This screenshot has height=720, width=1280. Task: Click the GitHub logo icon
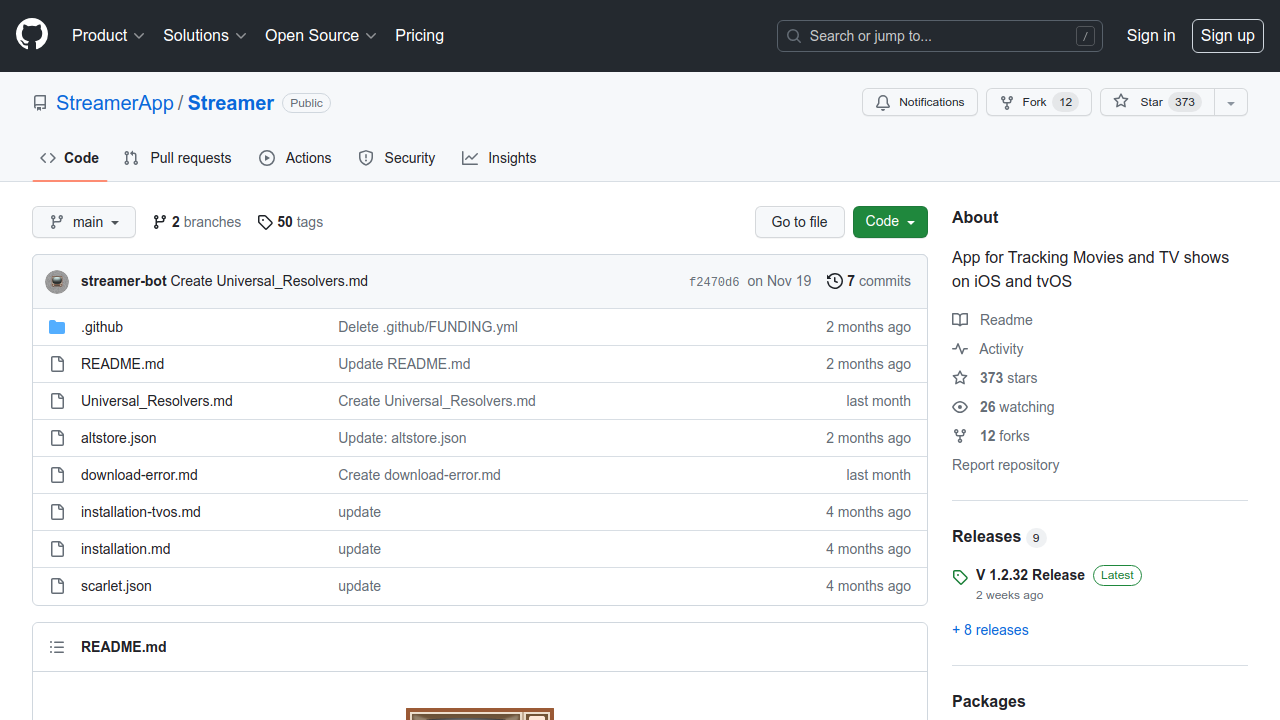point(32,35)
